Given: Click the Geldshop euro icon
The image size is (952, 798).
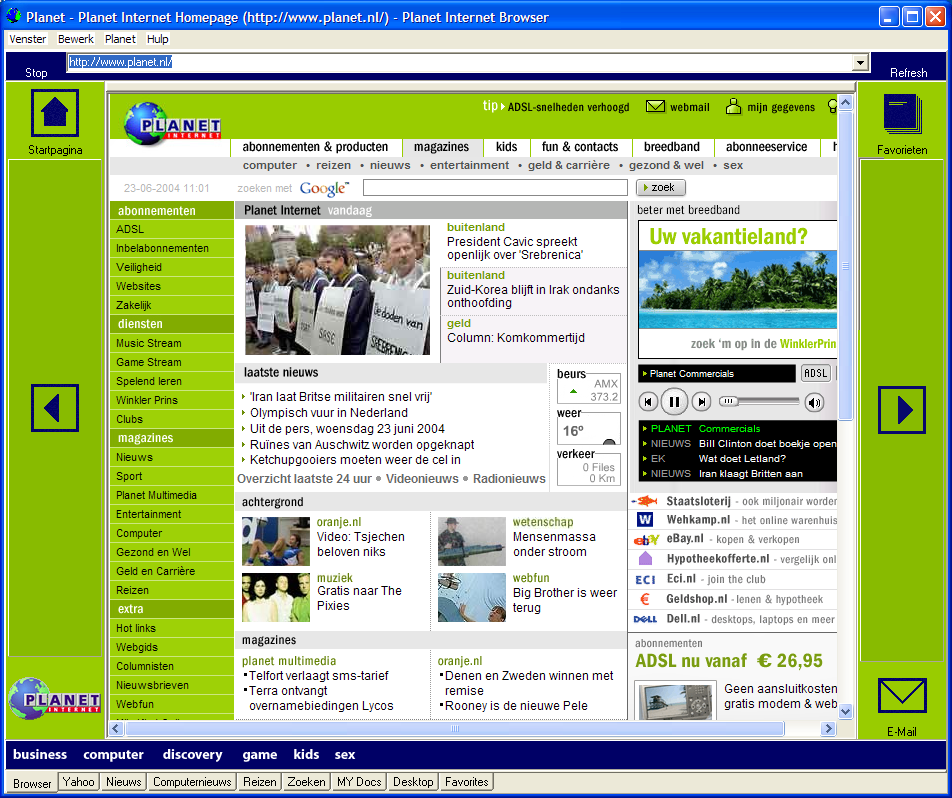Looking at the screenshot, I should (645, 599).
